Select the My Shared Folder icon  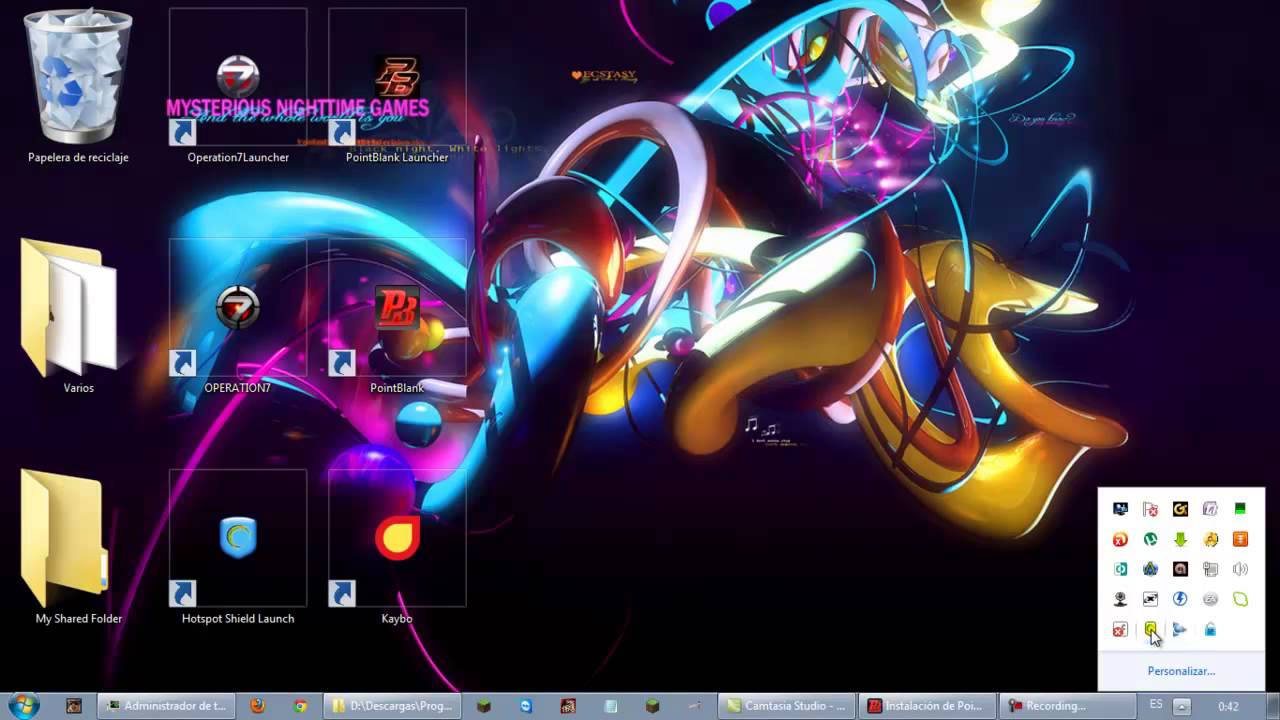click(78, 547)
